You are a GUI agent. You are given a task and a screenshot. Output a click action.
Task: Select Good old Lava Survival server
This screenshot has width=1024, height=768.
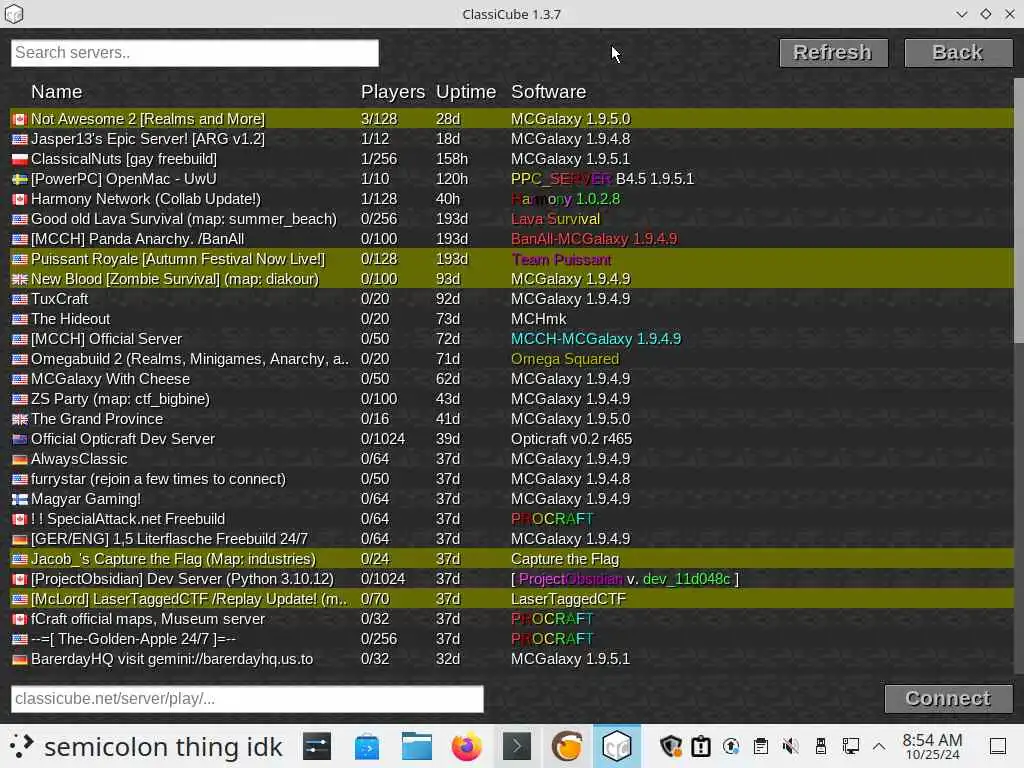511,219
